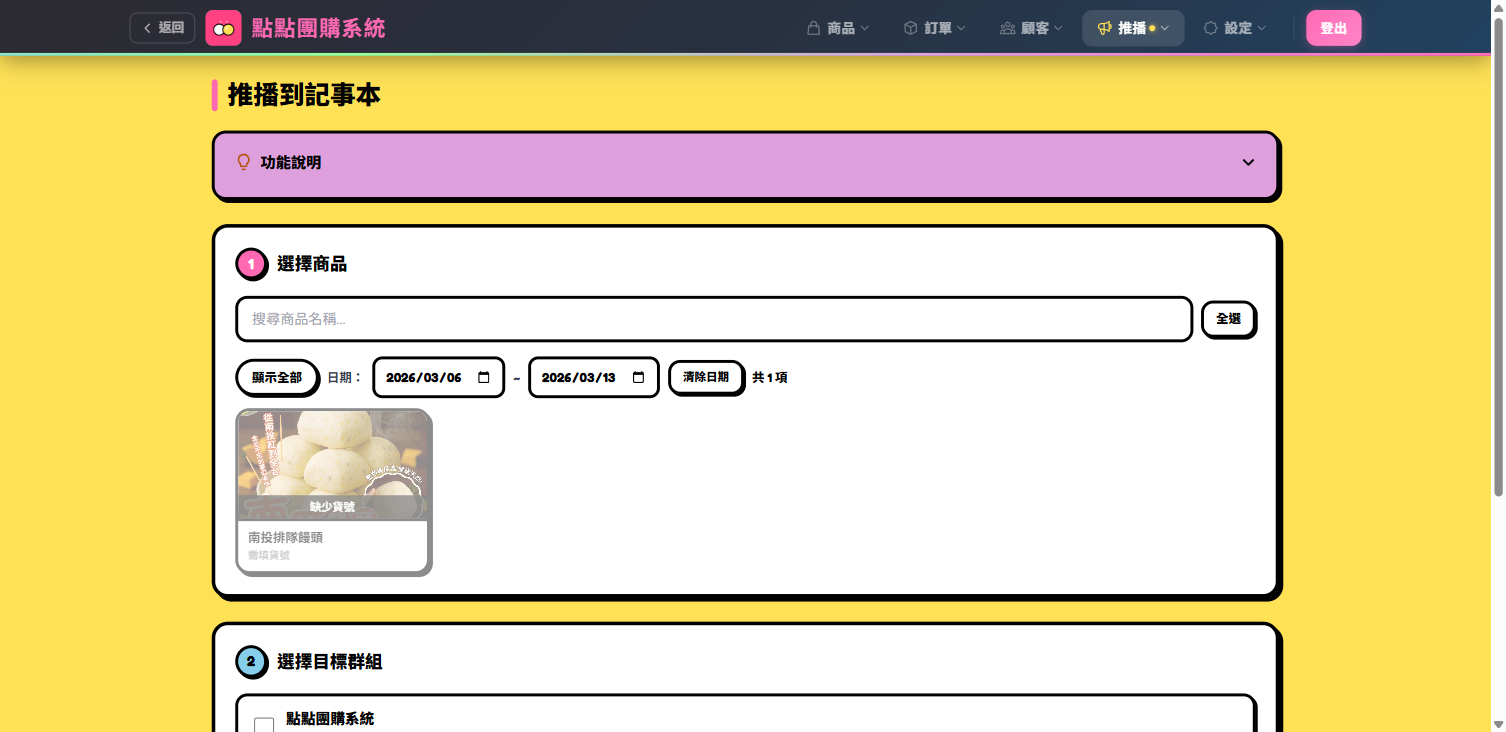
Task: Open calendar picker on start date 2026/03/06
Action: click(x=484, y=378)
